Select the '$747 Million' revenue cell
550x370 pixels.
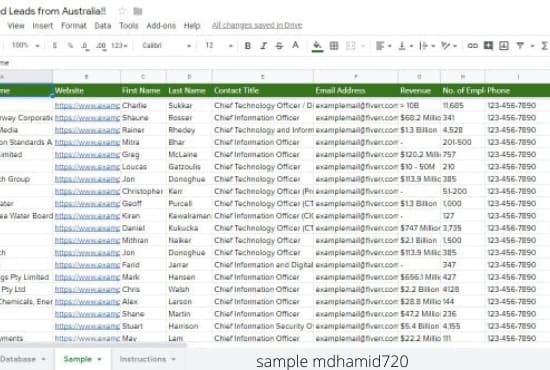[420, 228]
